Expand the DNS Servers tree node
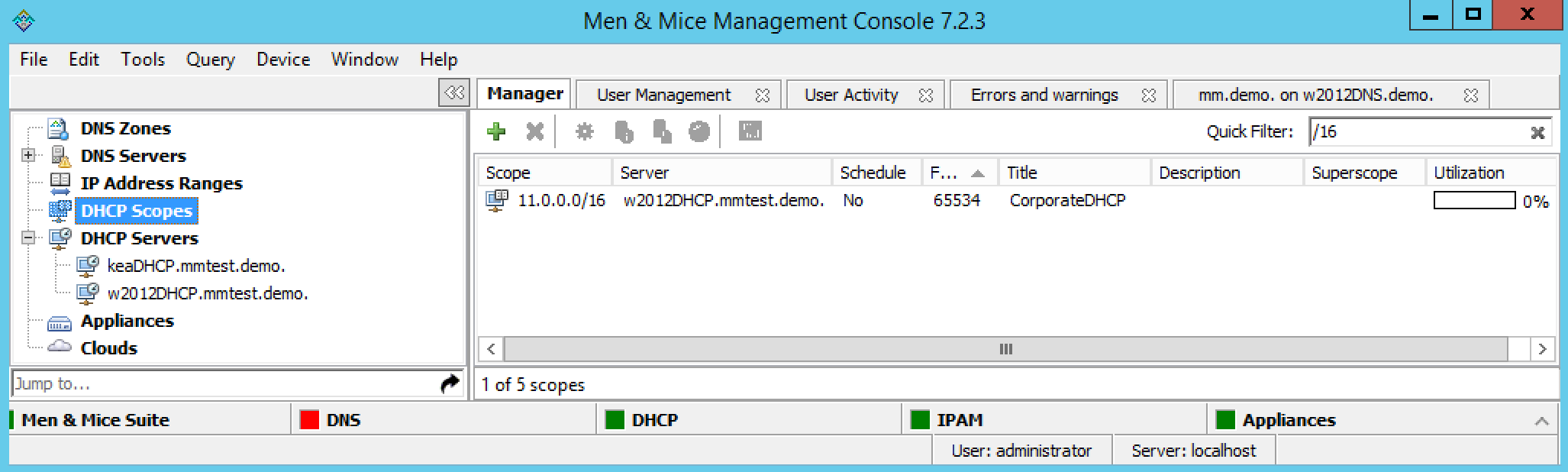 click(28, 156)
